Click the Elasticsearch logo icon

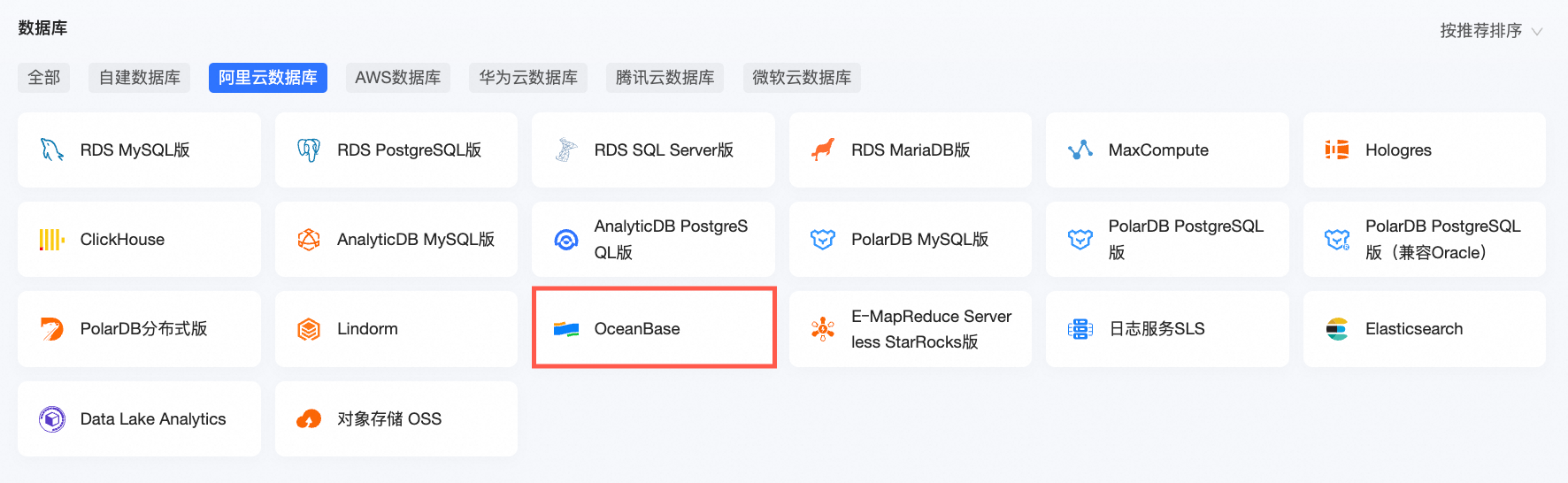pos(1337,329)
